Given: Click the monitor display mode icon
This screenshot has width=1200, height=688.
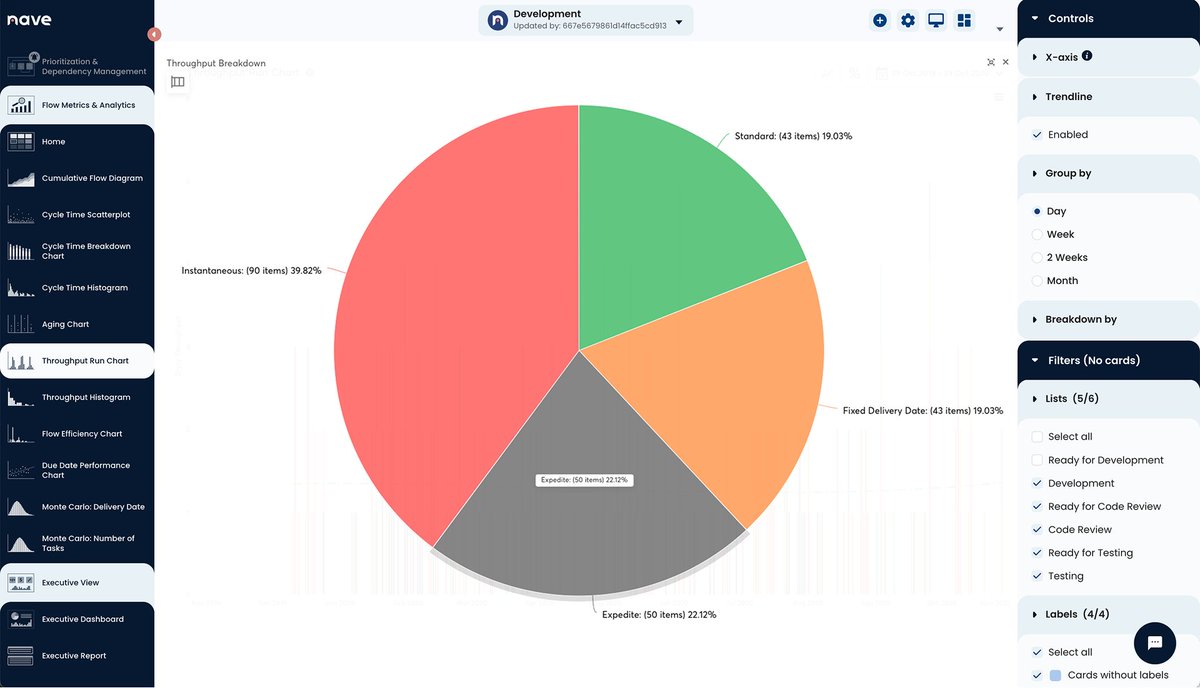Looking at the screenshot, I should click(x=935, y=19).
